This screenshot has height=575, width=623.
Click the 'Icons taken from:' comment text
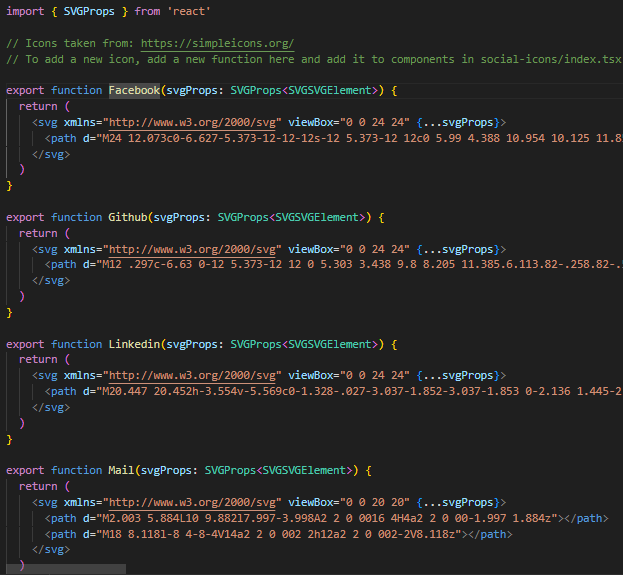(80, 43)
